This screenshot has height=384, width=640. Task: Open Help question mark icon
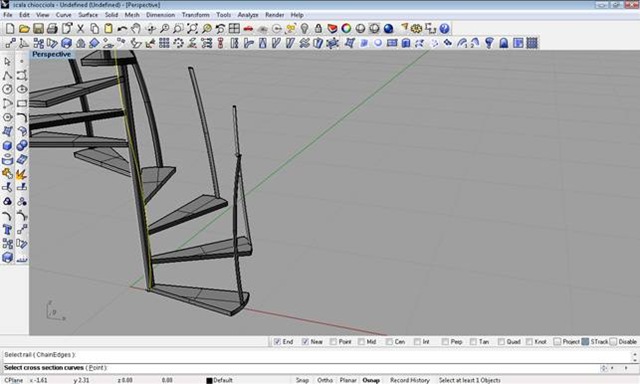[444, 29]
